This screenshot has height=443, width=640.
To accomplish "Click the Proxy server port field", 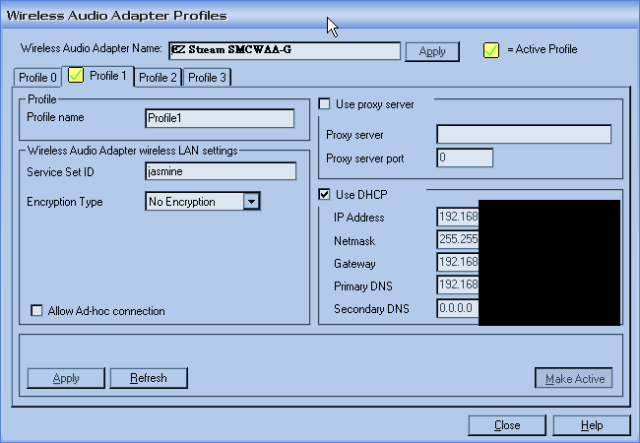I will click(464, 158).
